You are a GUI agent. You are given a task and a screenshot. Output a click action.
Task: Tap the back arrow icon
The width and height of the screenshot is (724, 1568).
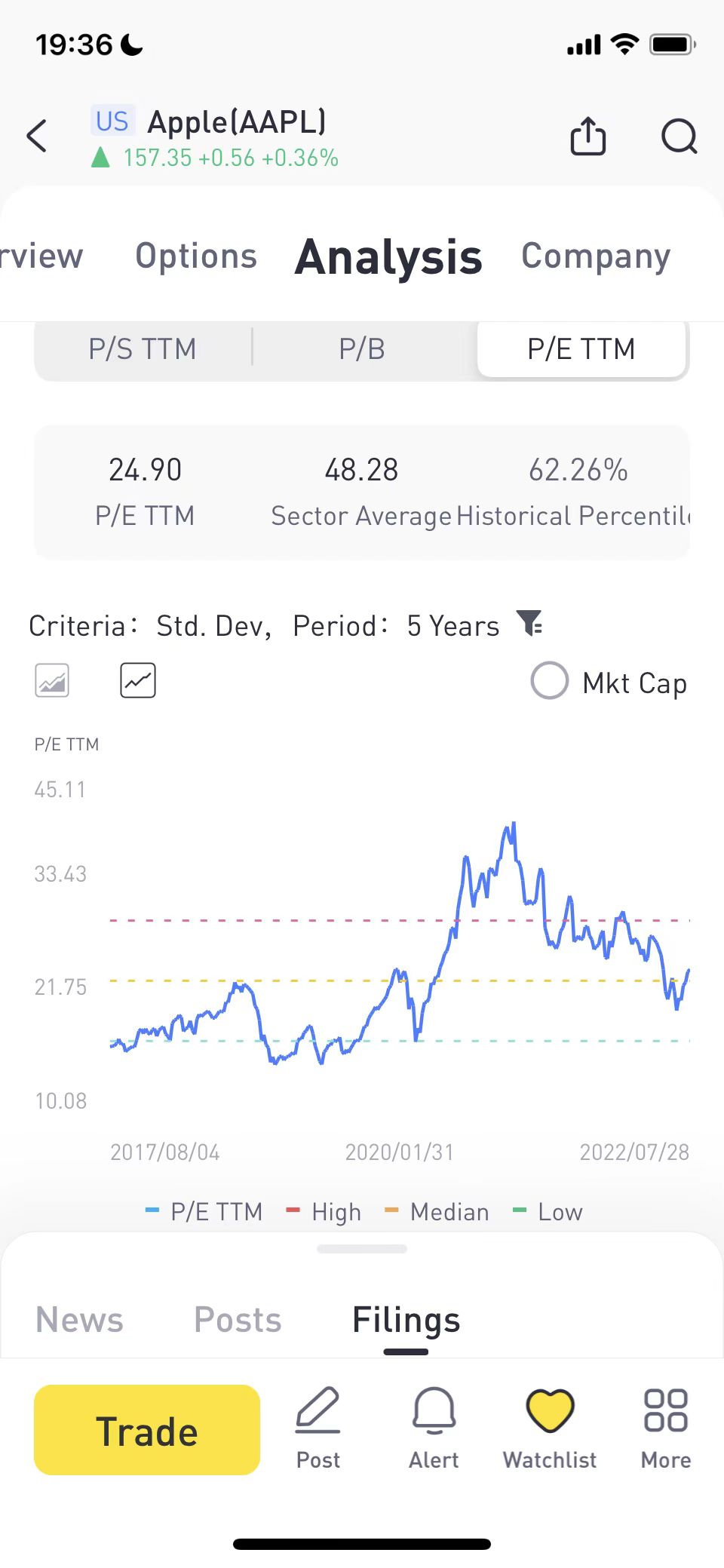coord(37,137)
